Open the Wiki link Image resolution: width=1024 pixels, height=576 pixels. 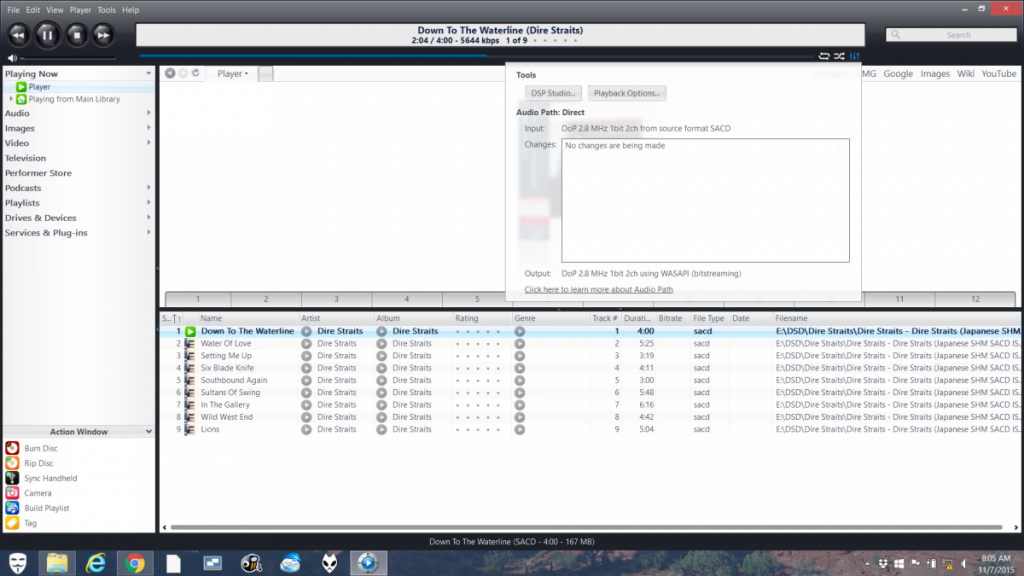coord(965,74)
